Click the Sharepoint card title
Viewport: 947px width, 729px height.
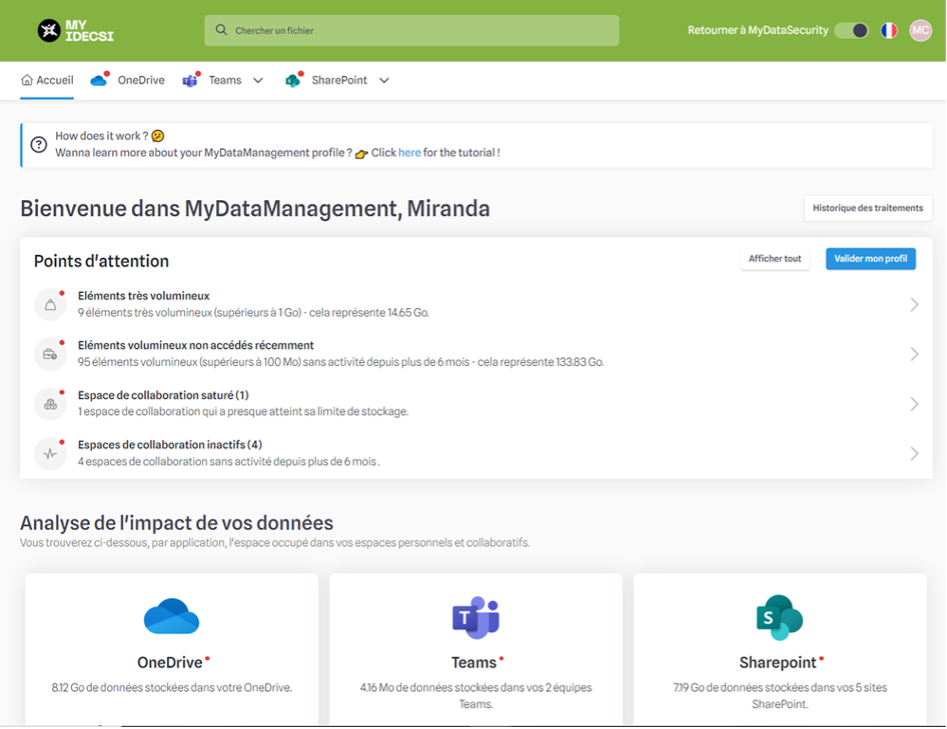point(778,663)
